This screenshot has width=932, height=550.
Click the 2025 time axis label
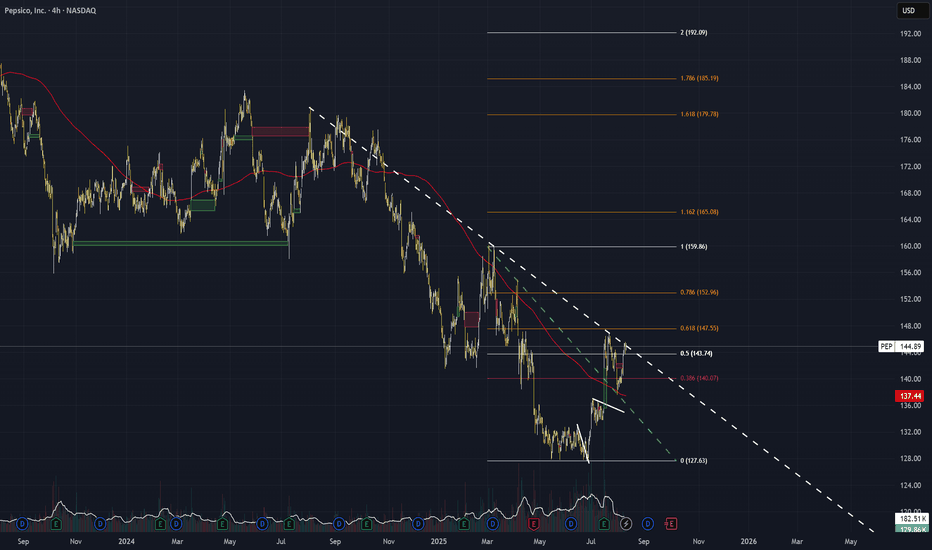point(439,542)
